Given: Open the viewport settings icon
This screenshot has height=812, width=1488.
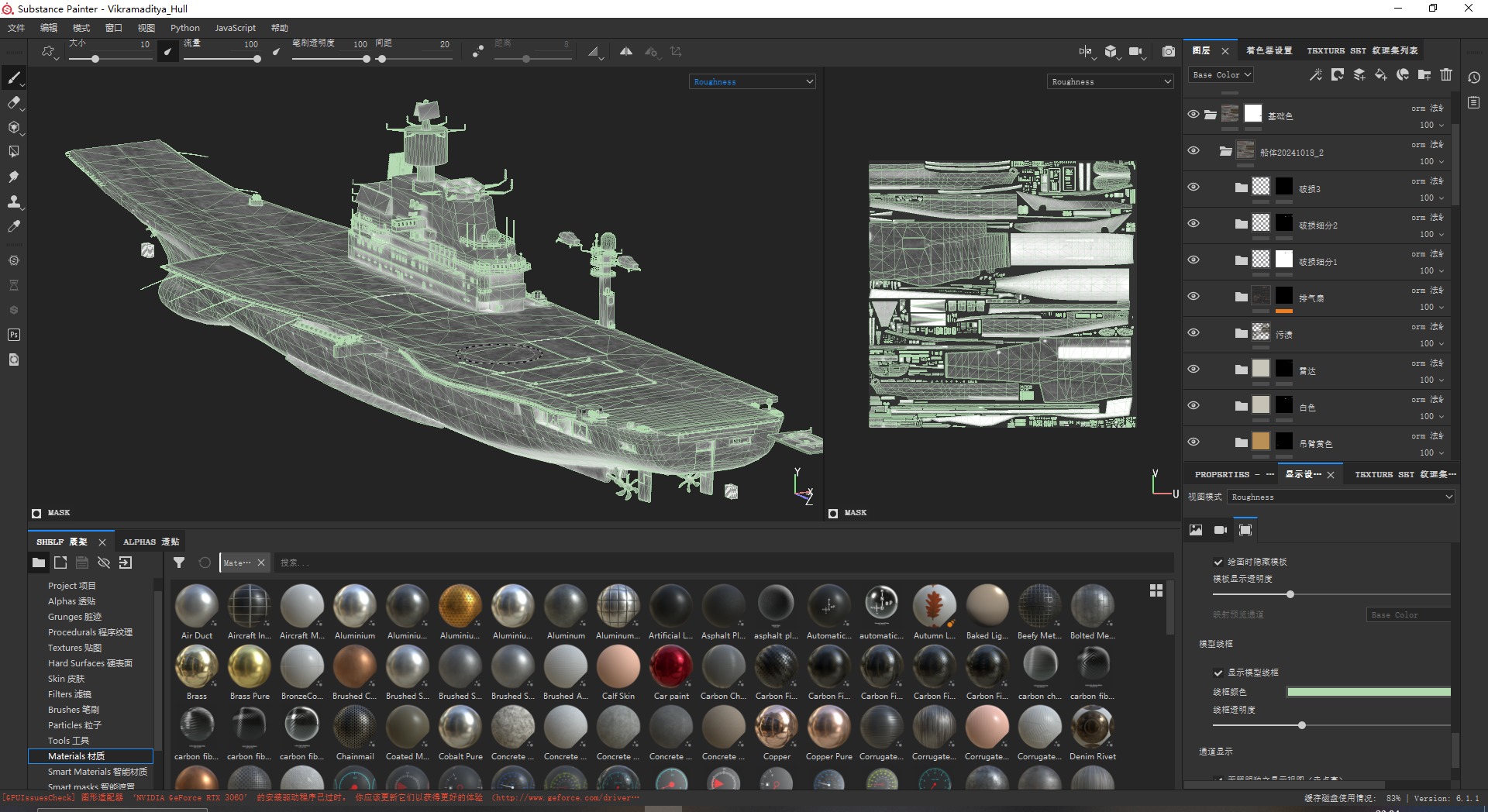Looking at the screenshot, I should [x=1245, y=530].
